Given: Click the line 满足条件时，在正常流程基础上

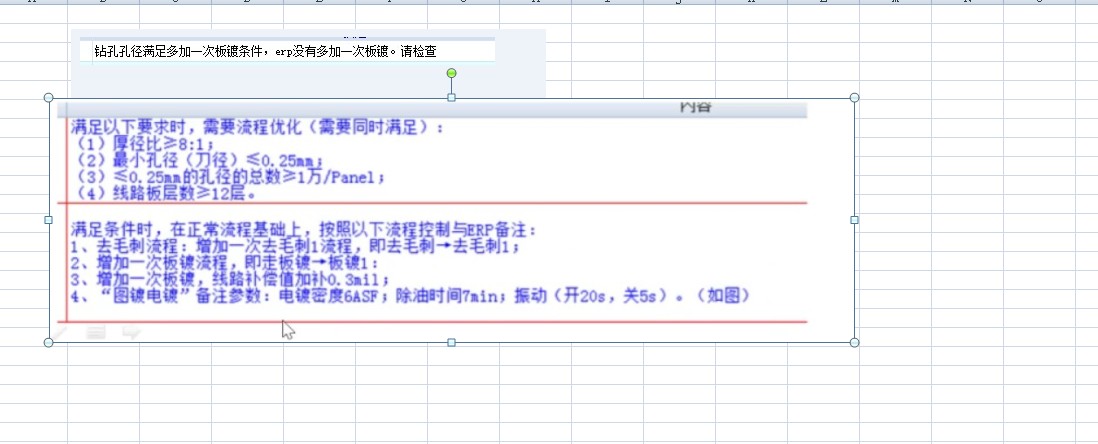Looking at the screenshot, I should pyautogui.click(x=304, y=230).
